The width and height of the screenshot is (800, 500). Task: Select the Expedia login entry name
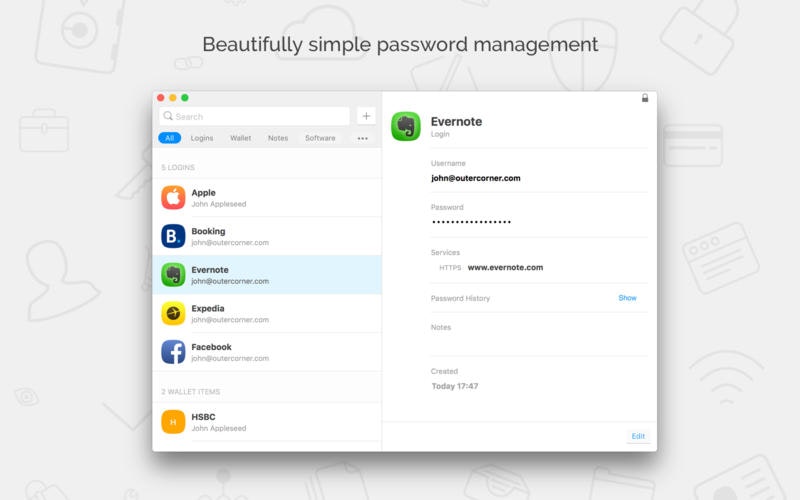(x=208, y=308)
